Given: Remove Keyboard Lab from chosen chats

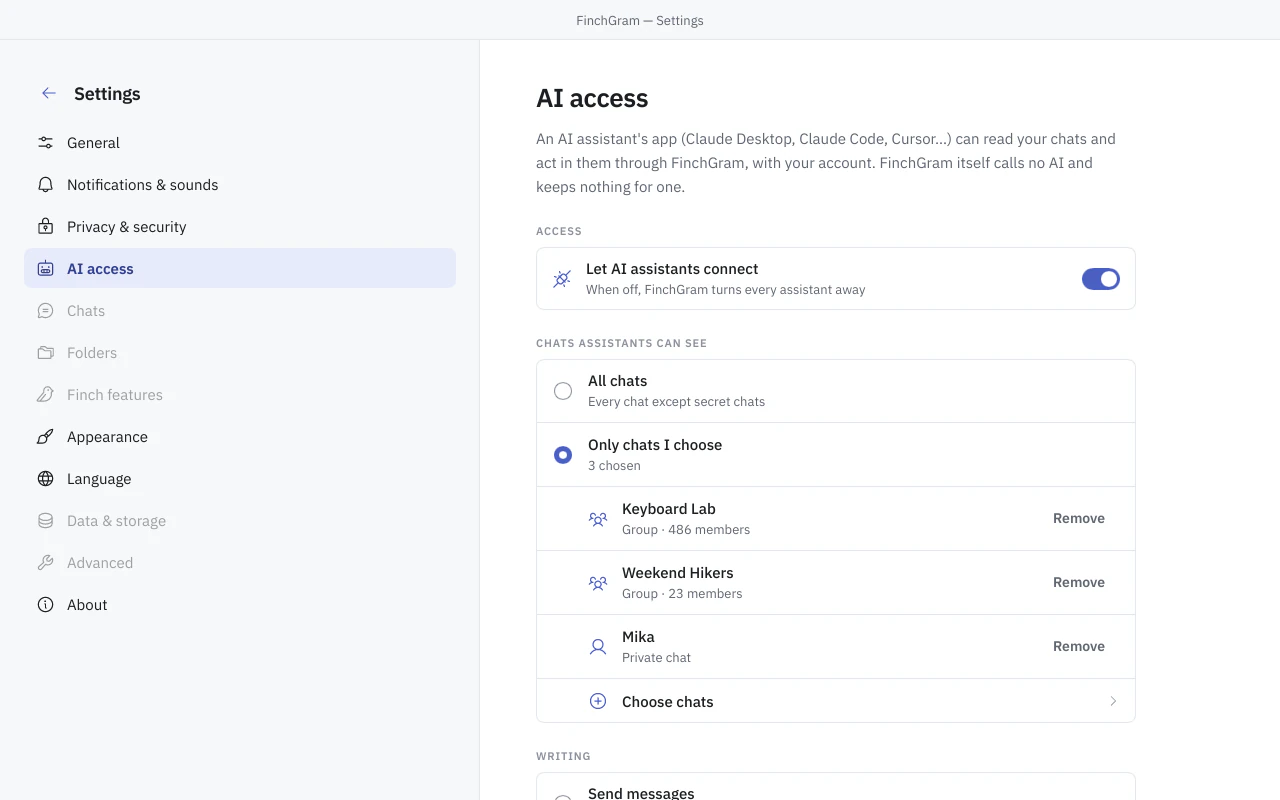Looking at the screenshot, I should click(x=1079, y=518).
